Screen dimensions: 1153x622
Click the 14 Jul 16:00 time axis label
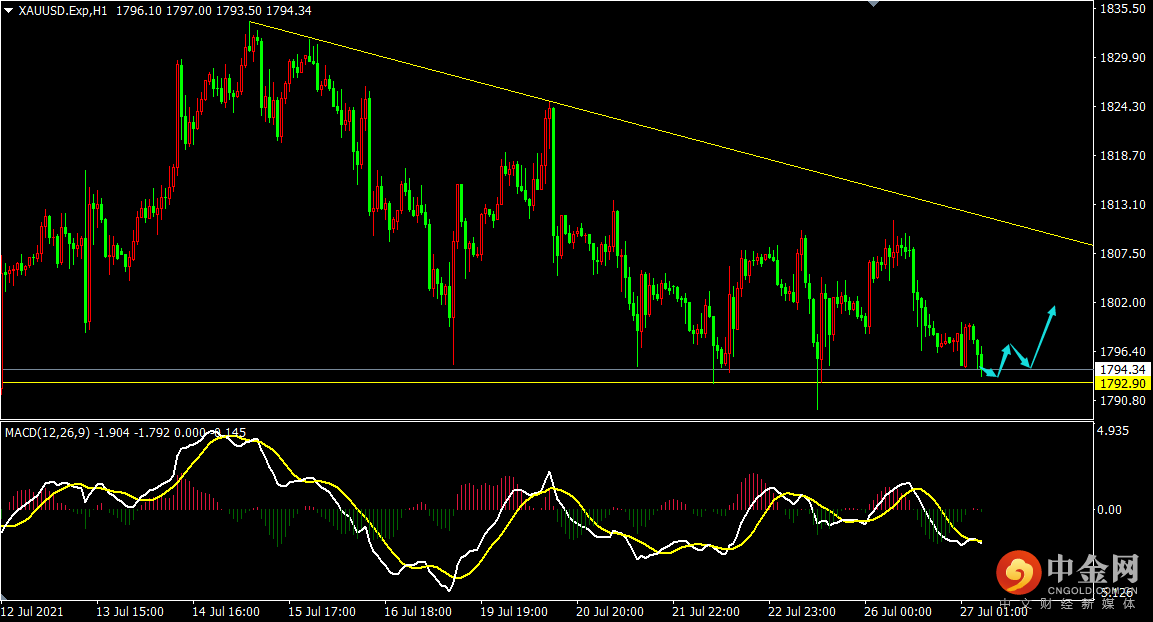(x=226, y=611)
